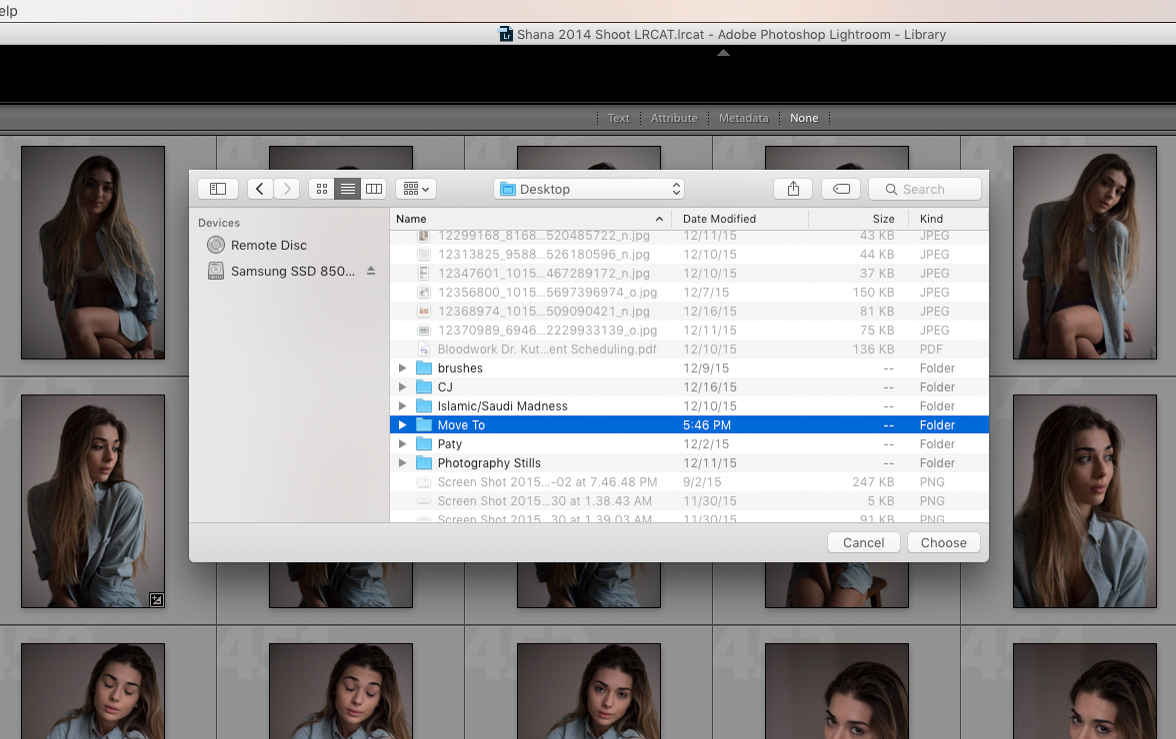Open the Share menu icon

pos(792,188)
